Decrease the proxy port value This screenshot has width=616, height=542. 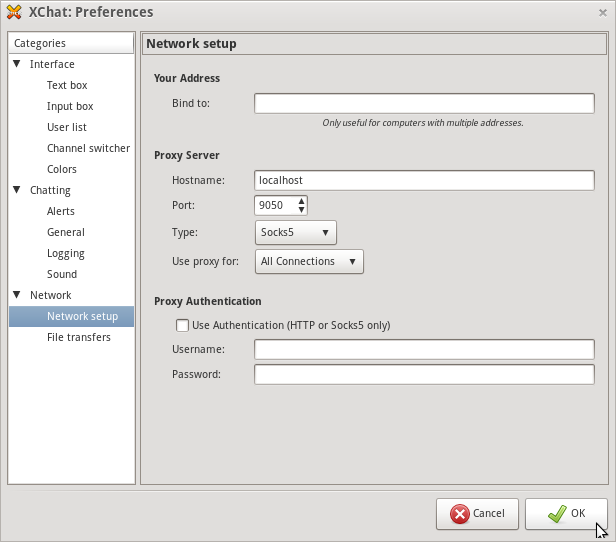(x=301, y=210)
